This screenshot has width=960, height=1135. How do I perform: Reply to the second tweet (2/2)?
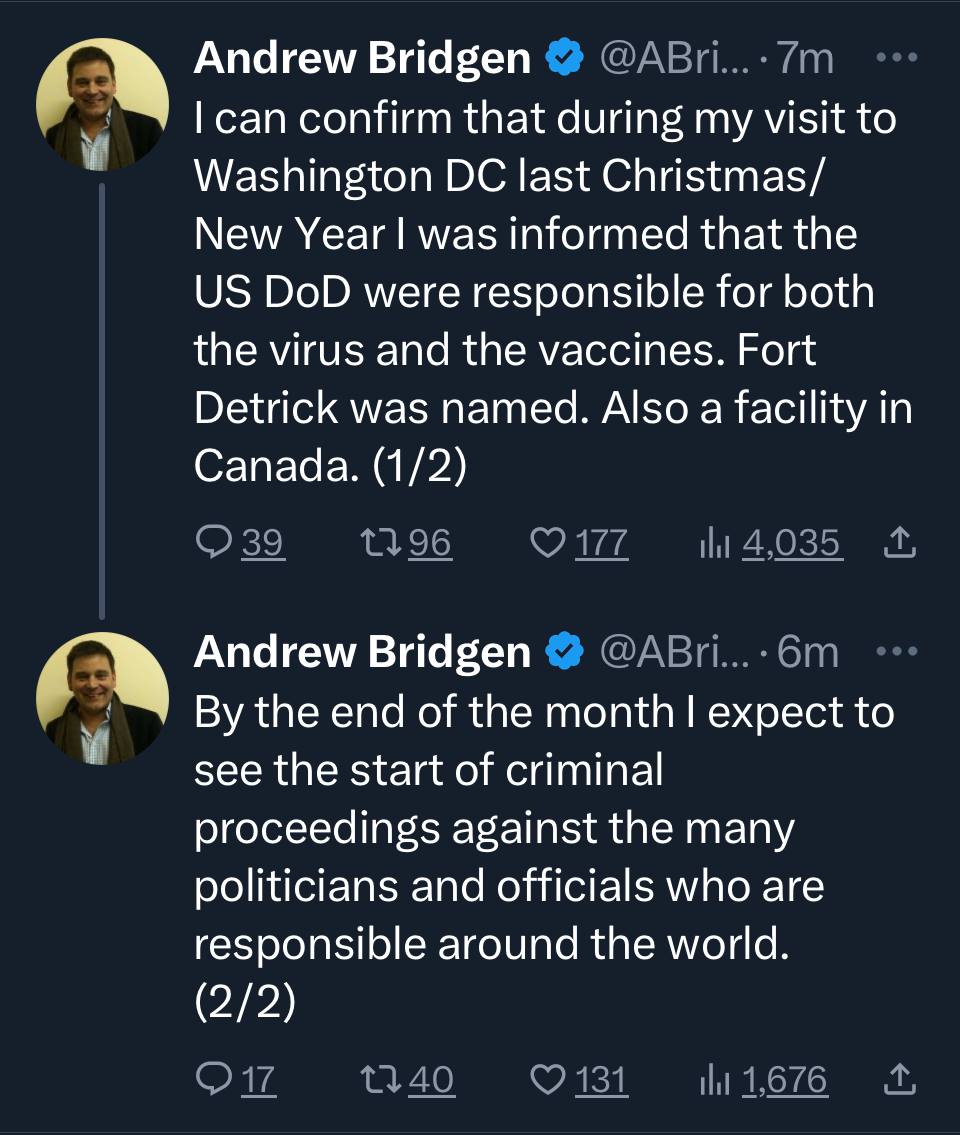point(214,1079)
